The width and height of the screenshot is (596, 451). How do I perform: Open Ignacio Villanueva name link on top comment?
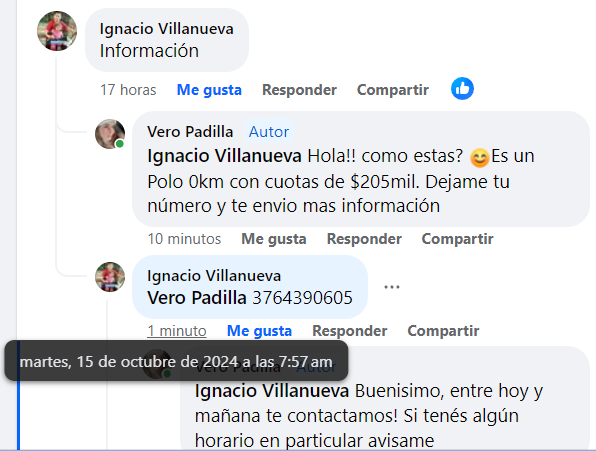point(166,29)
